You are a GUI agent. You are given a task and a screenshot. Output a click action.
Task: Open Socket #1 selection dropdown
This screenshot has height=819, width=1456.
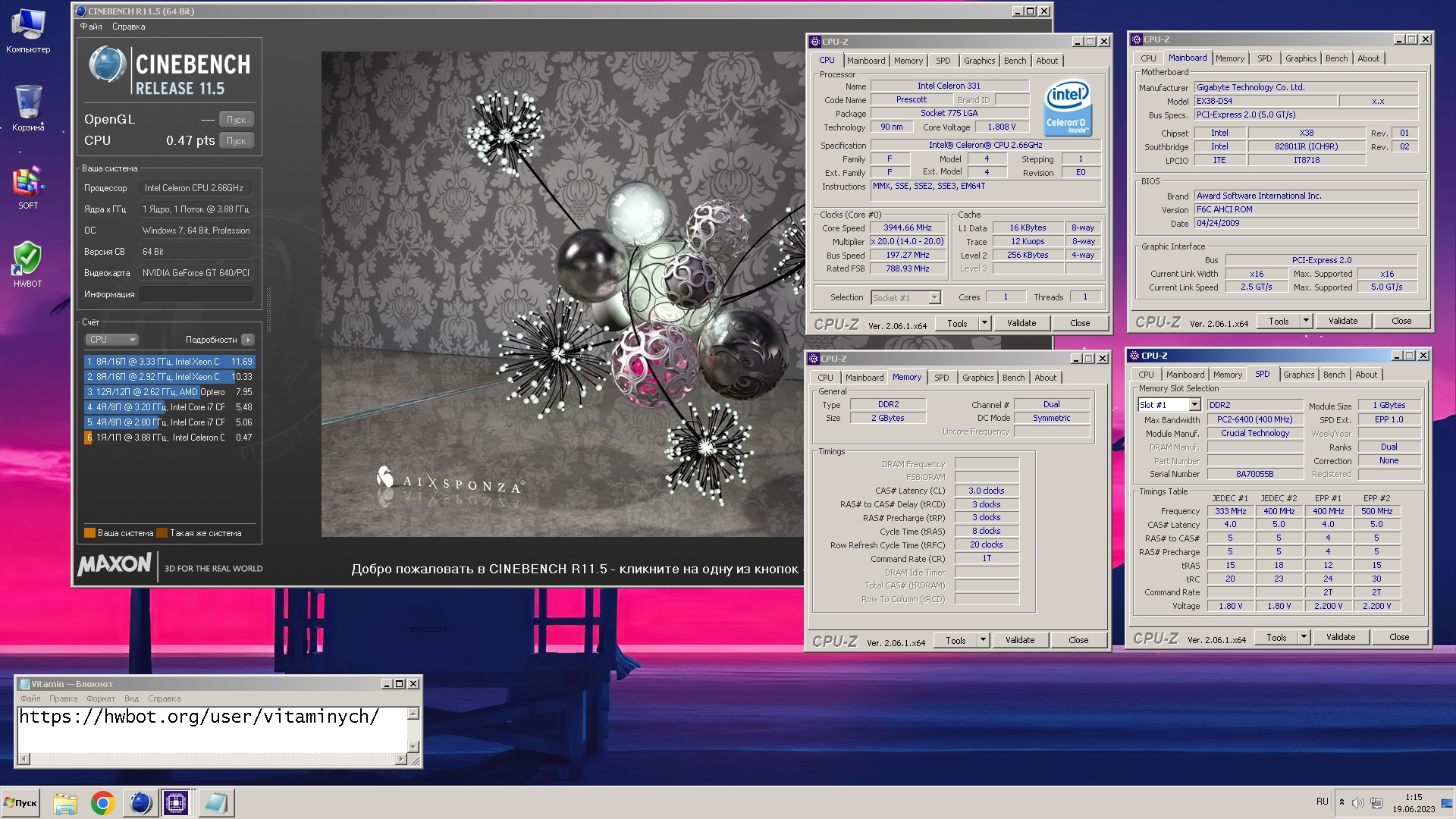905,298
